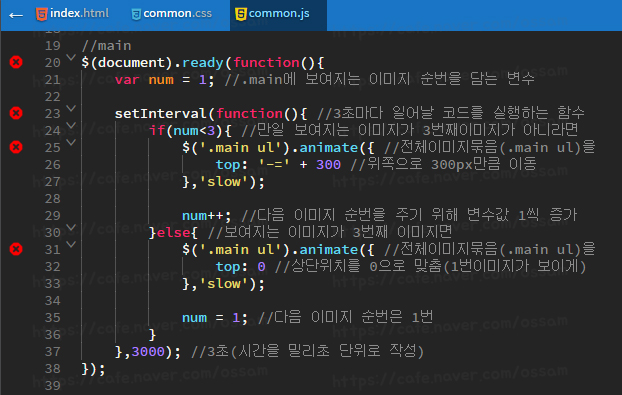Click line number 27

53,182
